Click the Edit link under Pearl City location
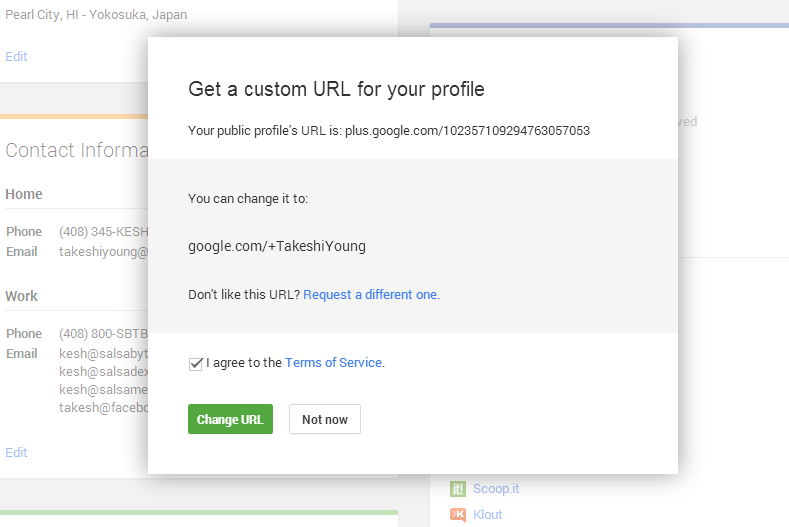The image size is (789, 527). tap(16, 56)
